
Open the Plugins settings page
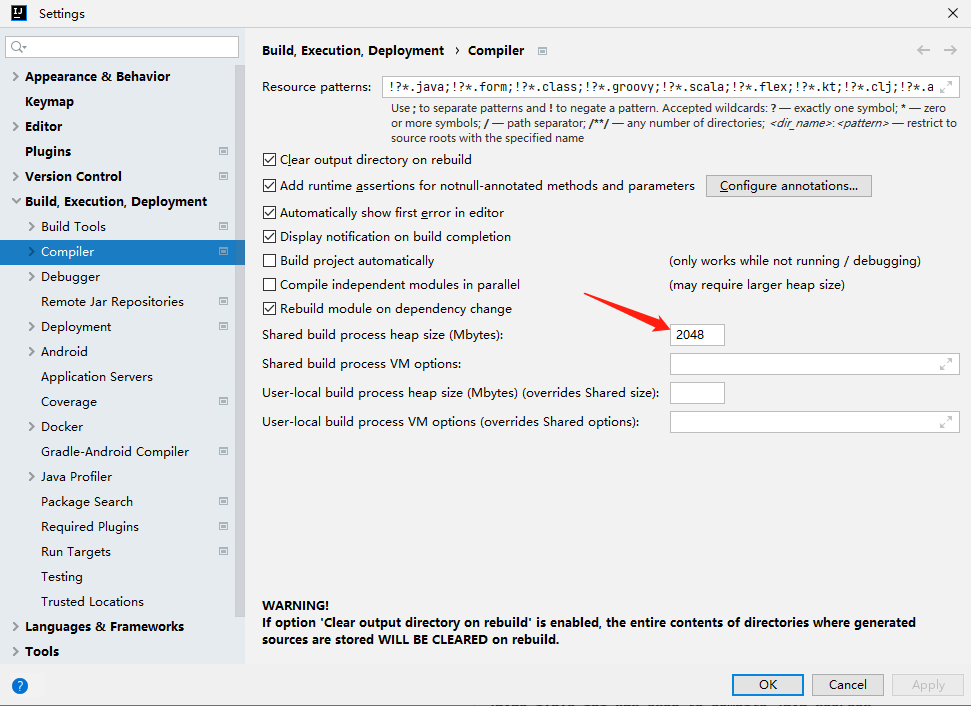click(48, 151)
